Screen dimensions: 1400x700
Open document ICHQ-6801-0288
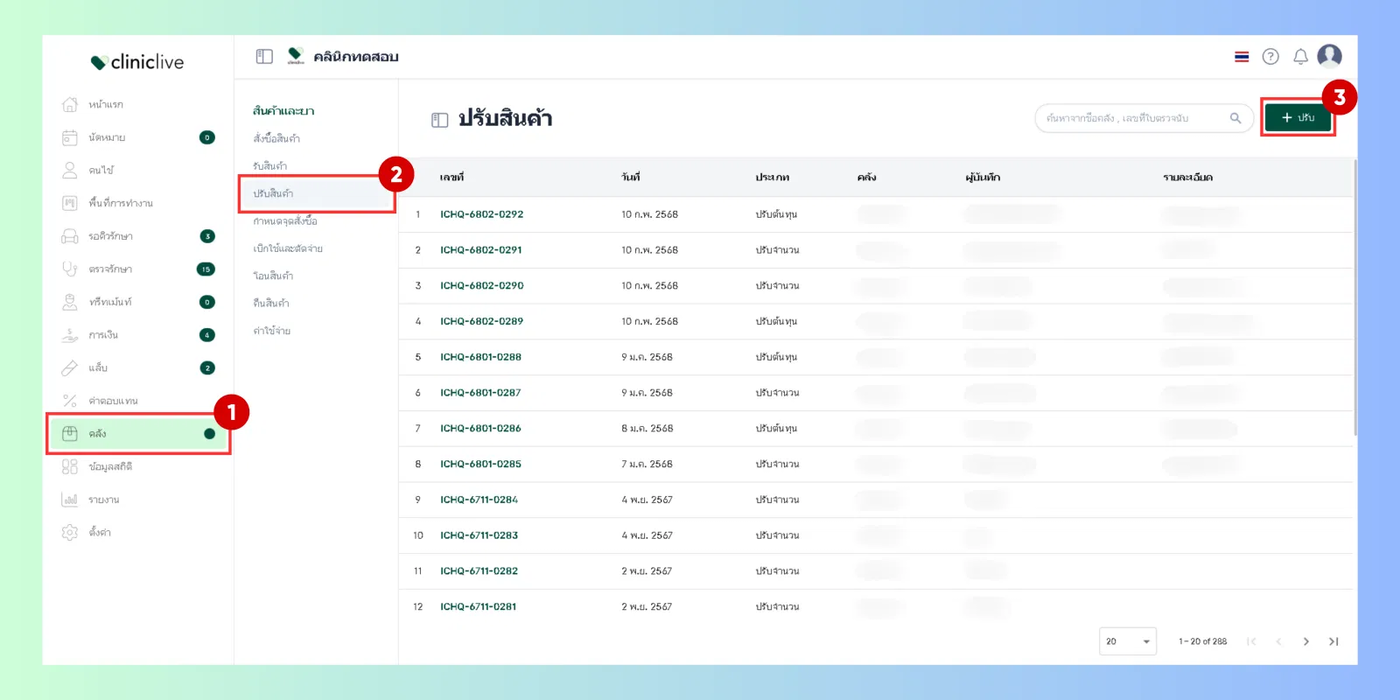pos(481,357)
